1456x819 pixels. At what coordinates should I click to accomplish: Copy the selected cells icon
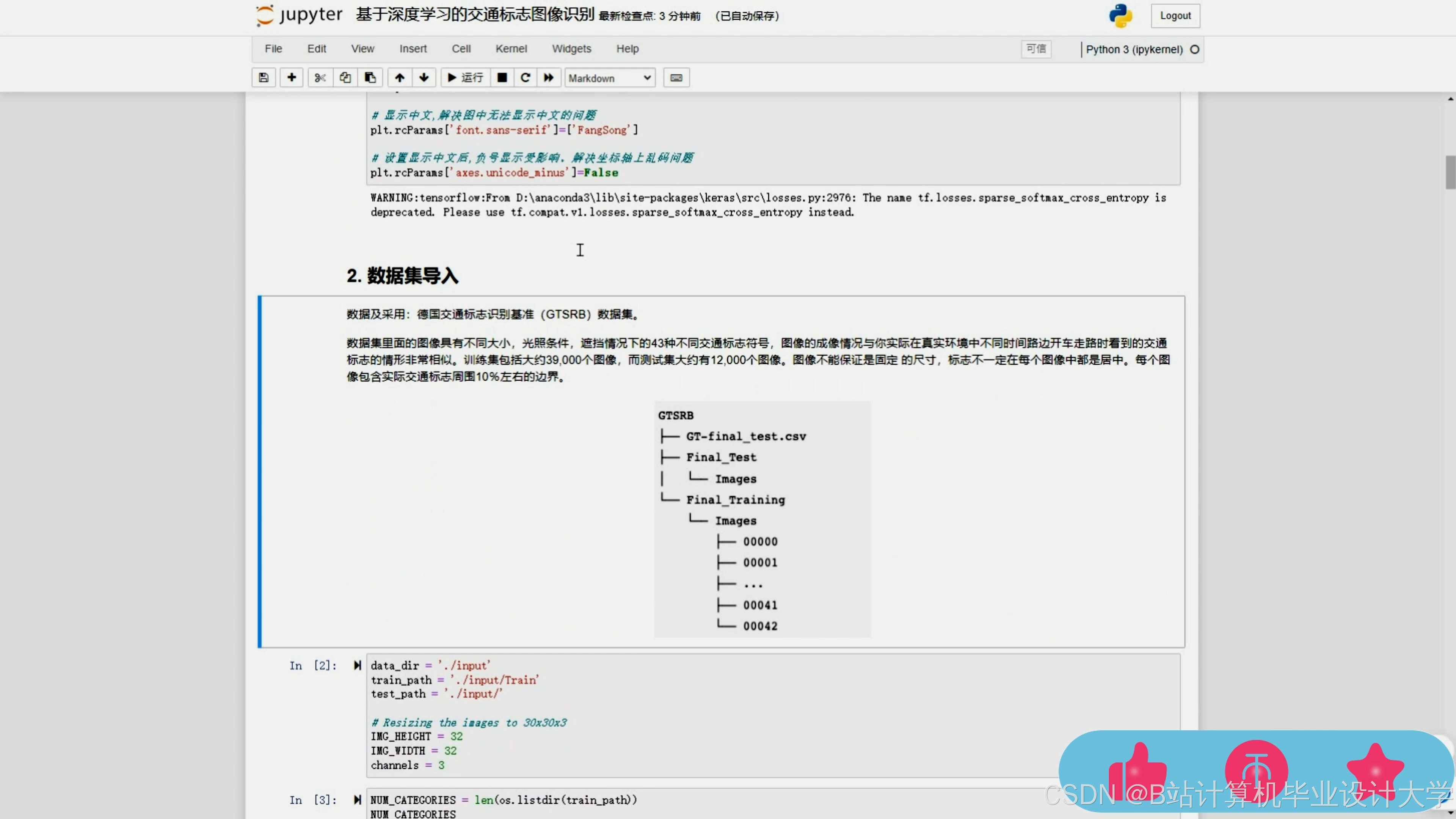[x=345, y=77]
